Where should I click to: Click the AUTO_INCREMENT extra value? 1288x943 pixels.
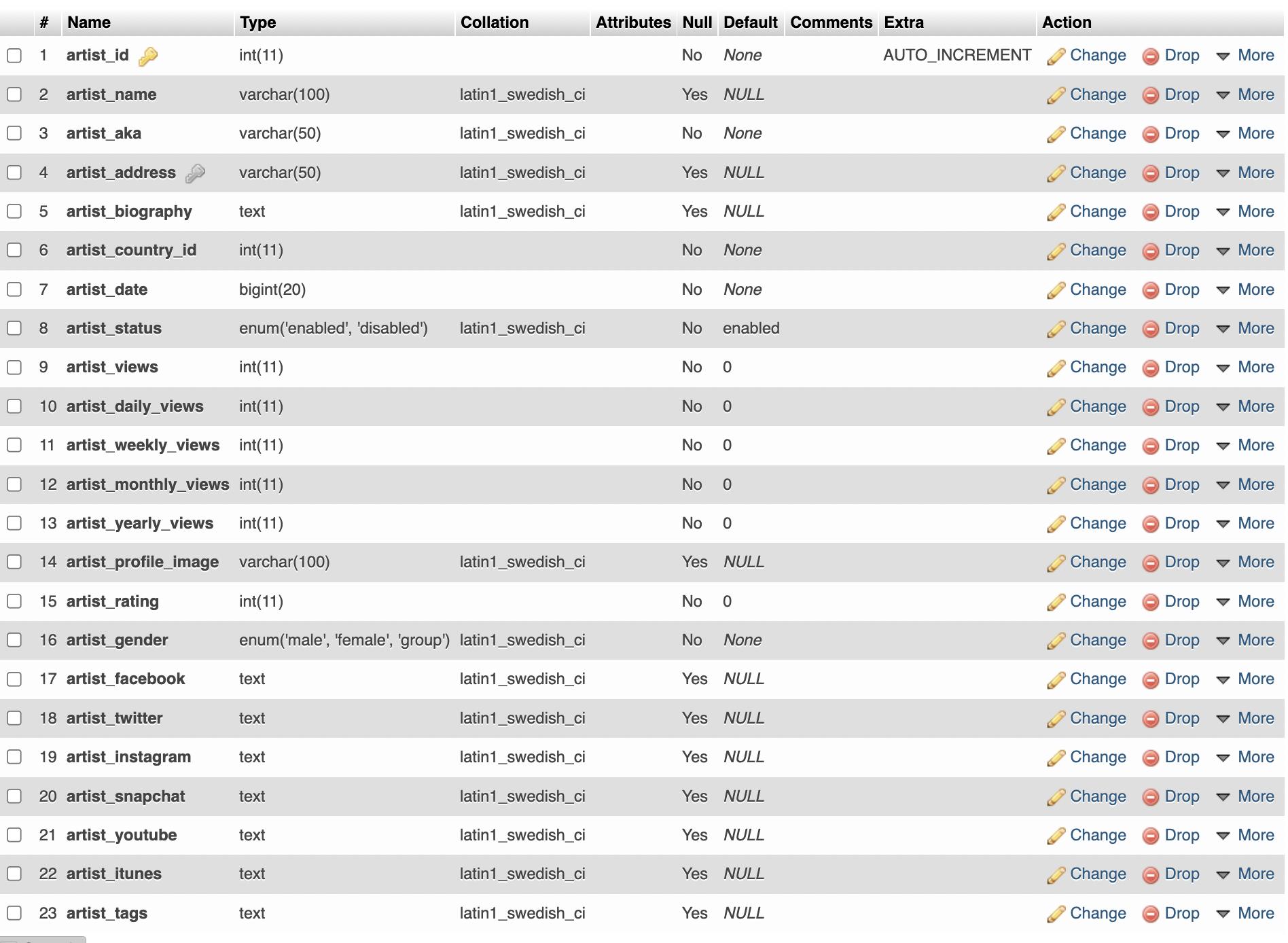pyautogui.click(x=957, y=55)
